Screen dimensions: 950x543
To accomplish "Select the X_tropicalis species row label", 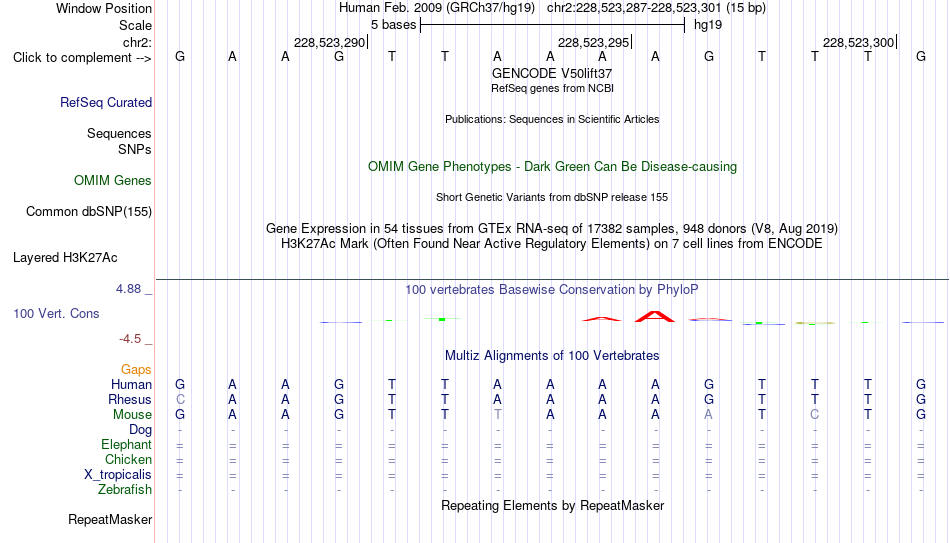I will click(118, 475).
